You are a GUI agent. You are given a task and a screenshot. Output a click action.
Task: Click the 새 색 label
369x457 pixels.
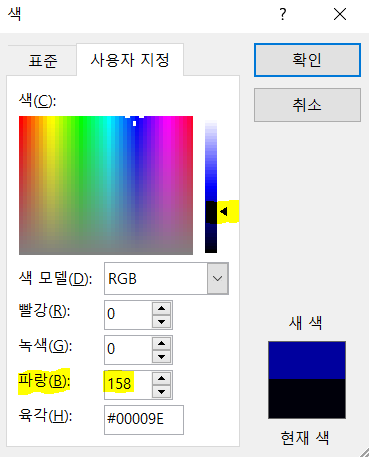pyautogui.click(x=305, y=323)
